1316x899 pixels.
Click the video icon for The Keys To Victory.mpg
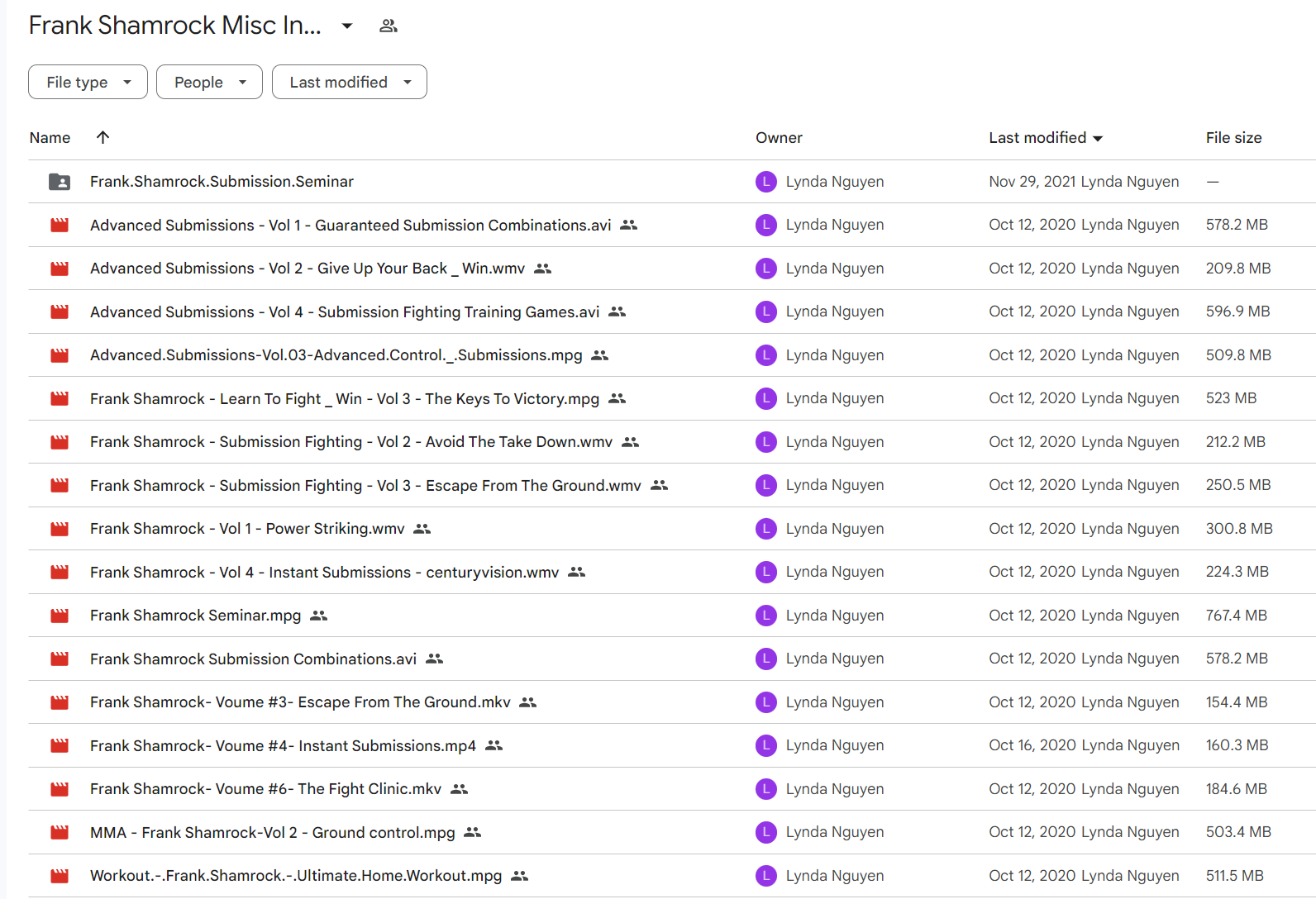[60, 398]
